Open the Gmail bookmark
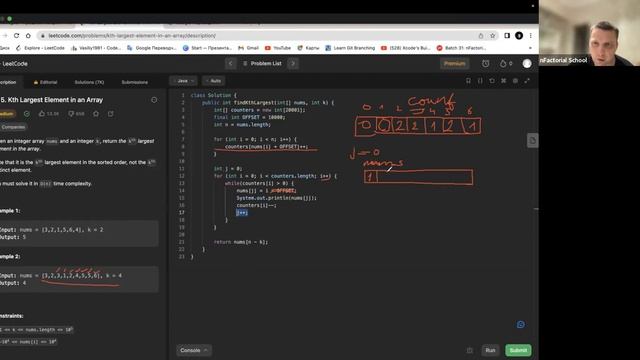The width and height of the screenshot is (640, 360). [x=249, y=48]
